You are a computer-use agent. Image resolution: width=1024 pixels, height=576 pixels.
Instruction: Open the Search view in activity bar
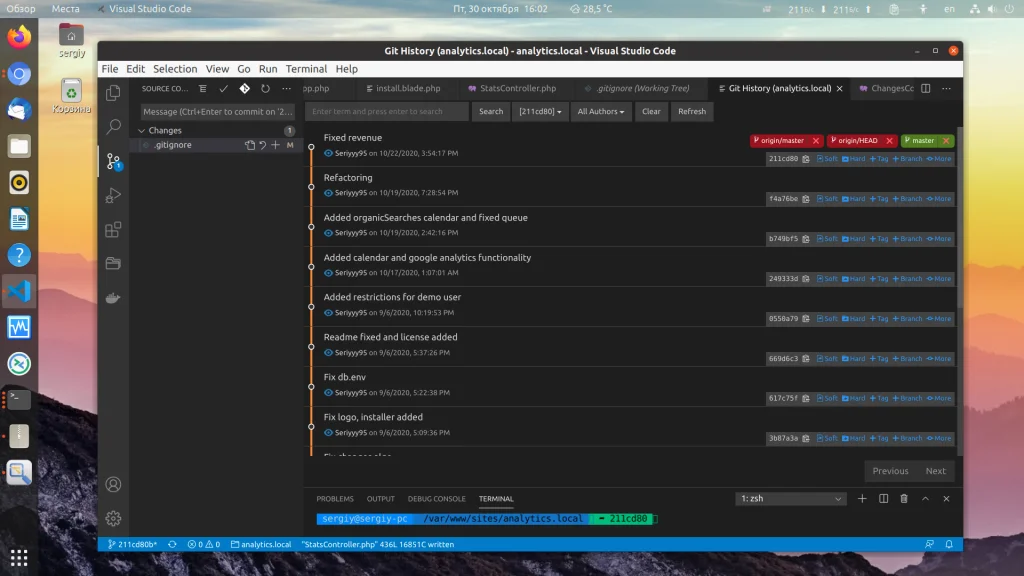point(113,126)
